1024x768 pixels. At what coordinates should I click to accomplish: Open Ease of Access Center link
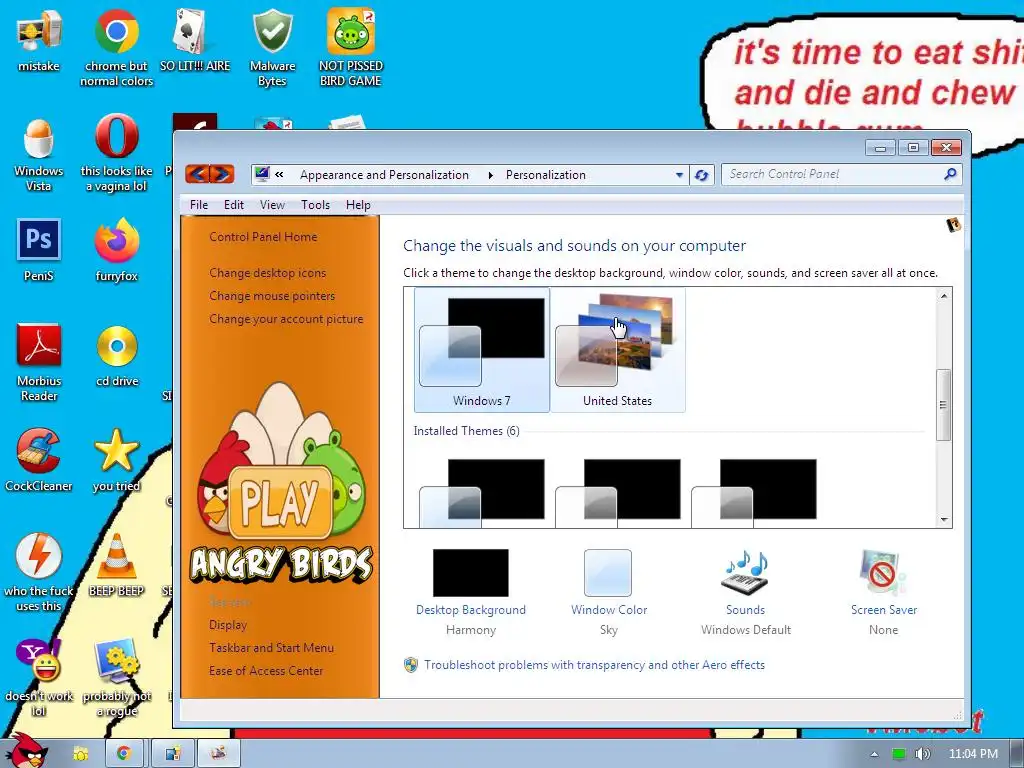(x=266, y=671)
